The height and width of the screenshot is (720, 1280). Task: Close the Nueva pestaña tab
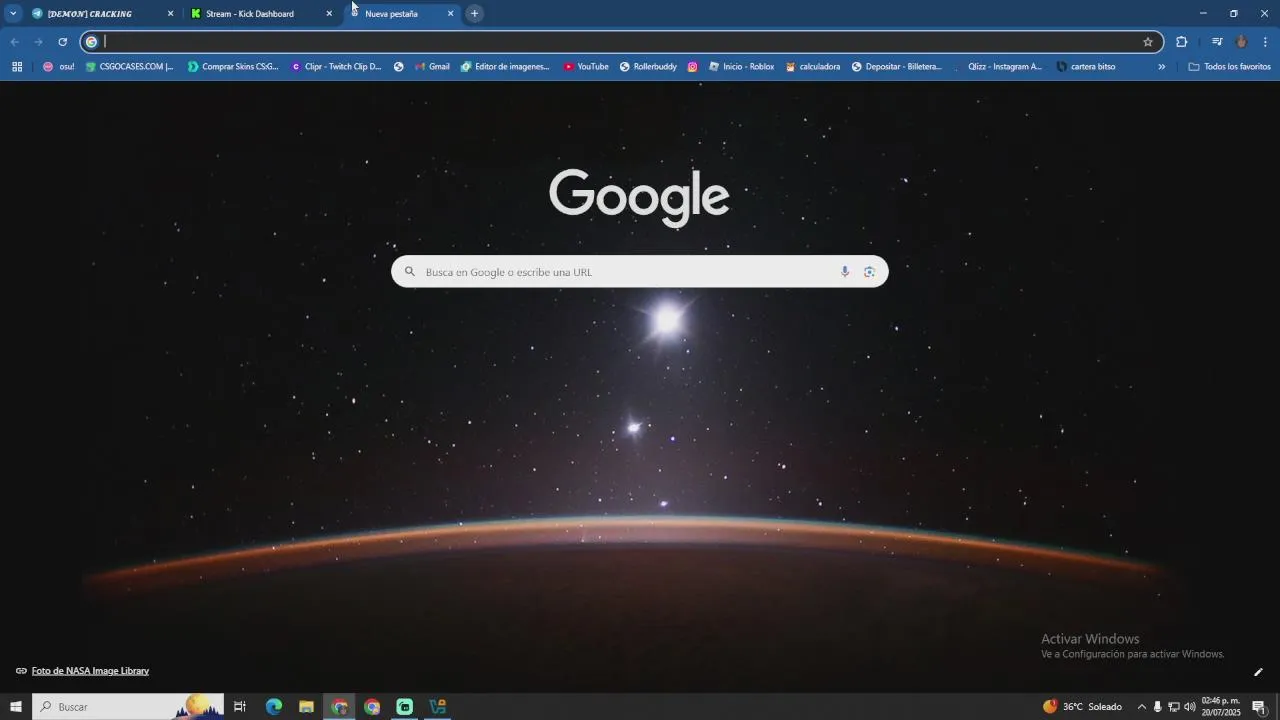tap(450, 14)
